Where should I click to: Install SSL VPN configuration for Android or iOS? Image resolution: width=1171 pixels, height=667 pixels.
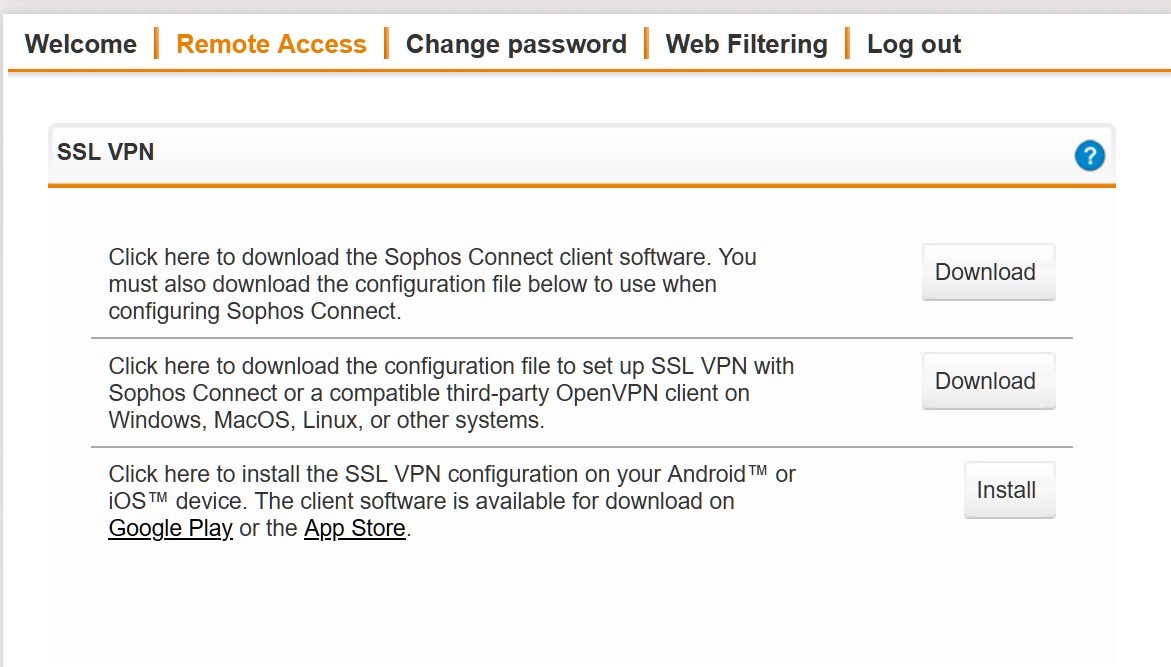(1009, 490)
